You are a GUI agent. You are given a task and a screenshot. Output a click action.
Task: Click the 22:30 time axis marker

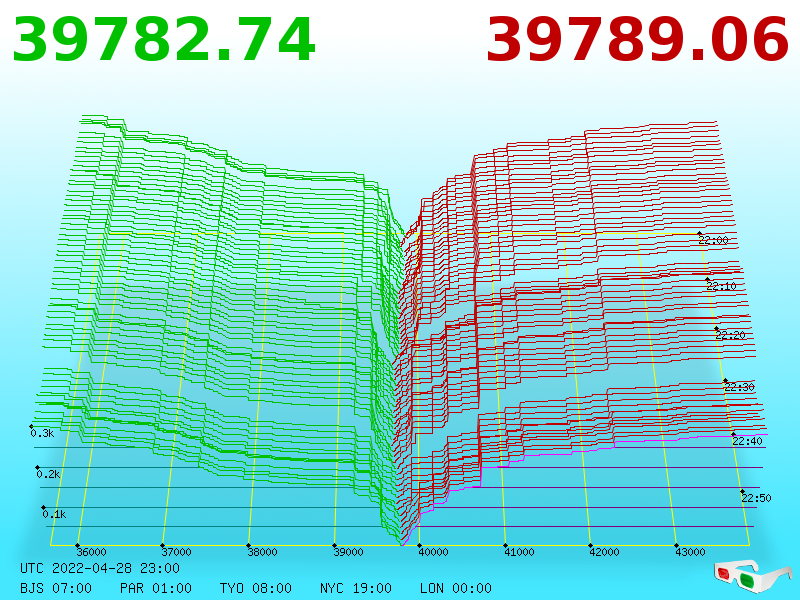point(739,387)
